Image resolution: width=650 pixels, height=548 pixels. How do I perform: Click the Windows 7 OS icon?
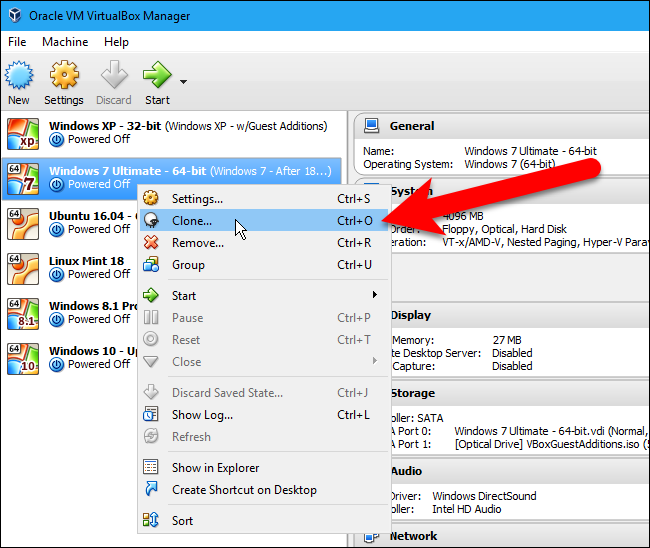23,179
